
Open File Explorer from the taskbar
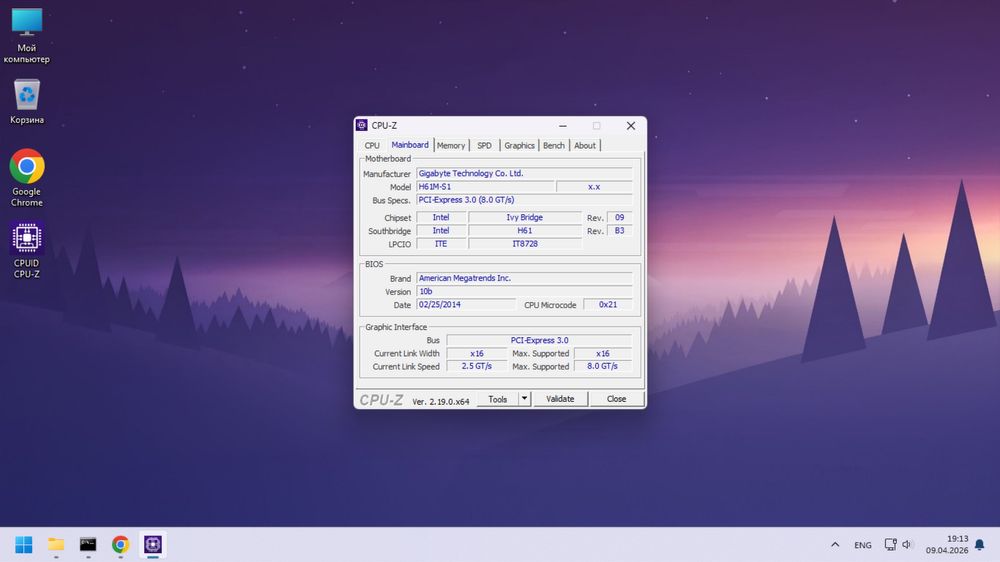[x=56, y=544]
